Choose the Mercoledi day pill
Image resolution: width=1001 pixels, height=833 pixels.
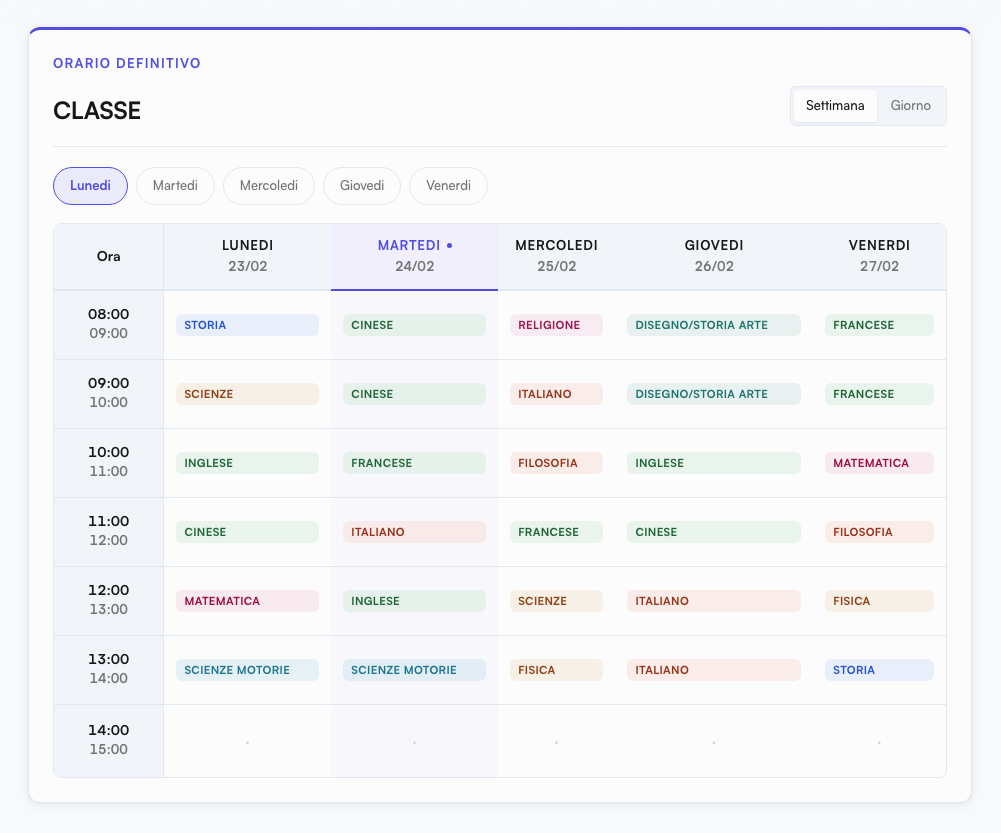pyautogui.click(x=269, y=186)
